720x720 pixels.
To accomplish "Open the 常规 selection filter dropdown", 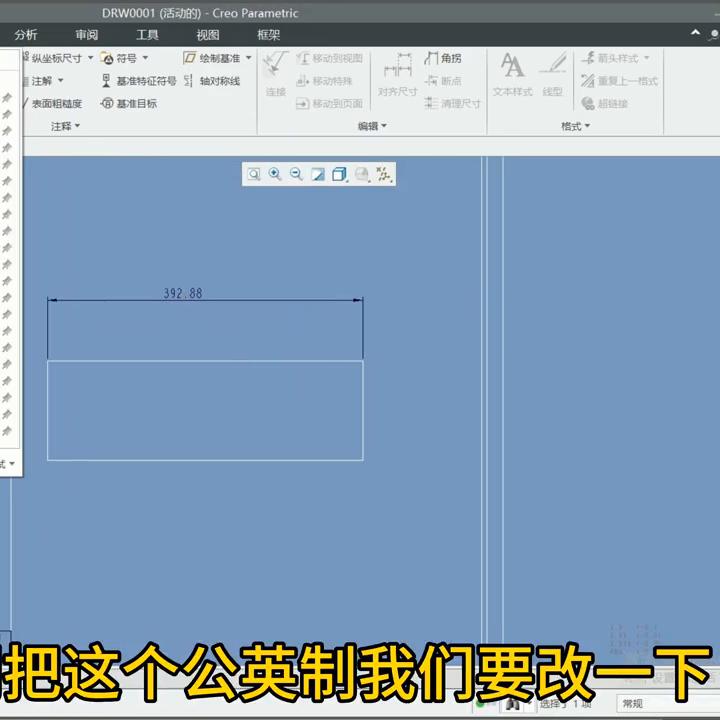I will [668, 703].
